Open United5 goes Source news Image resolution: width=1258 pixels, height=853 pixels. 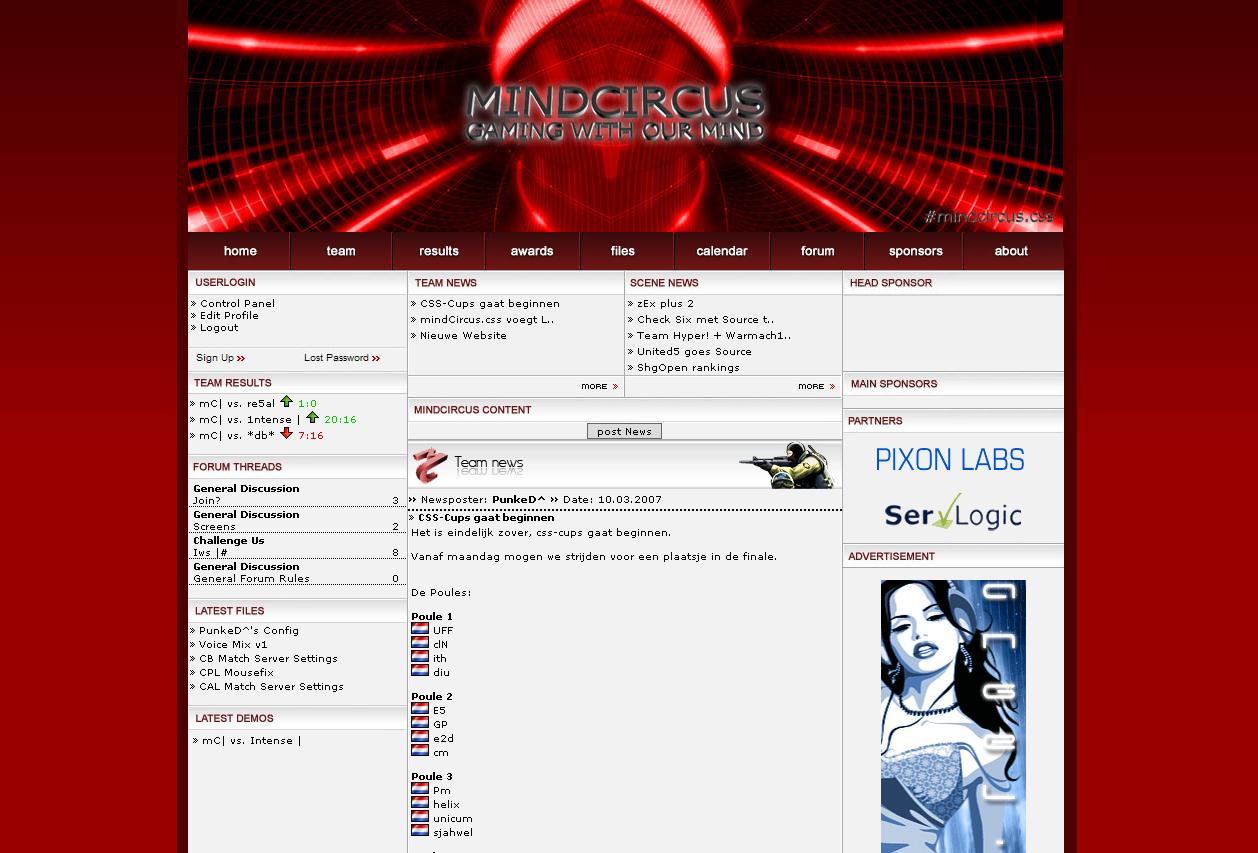(x=694, y=352)
